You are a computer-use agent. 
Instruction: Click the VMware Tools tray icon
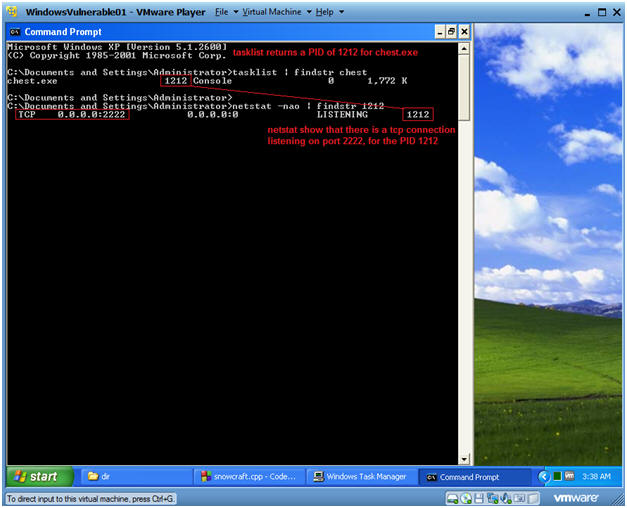(569, 476)
